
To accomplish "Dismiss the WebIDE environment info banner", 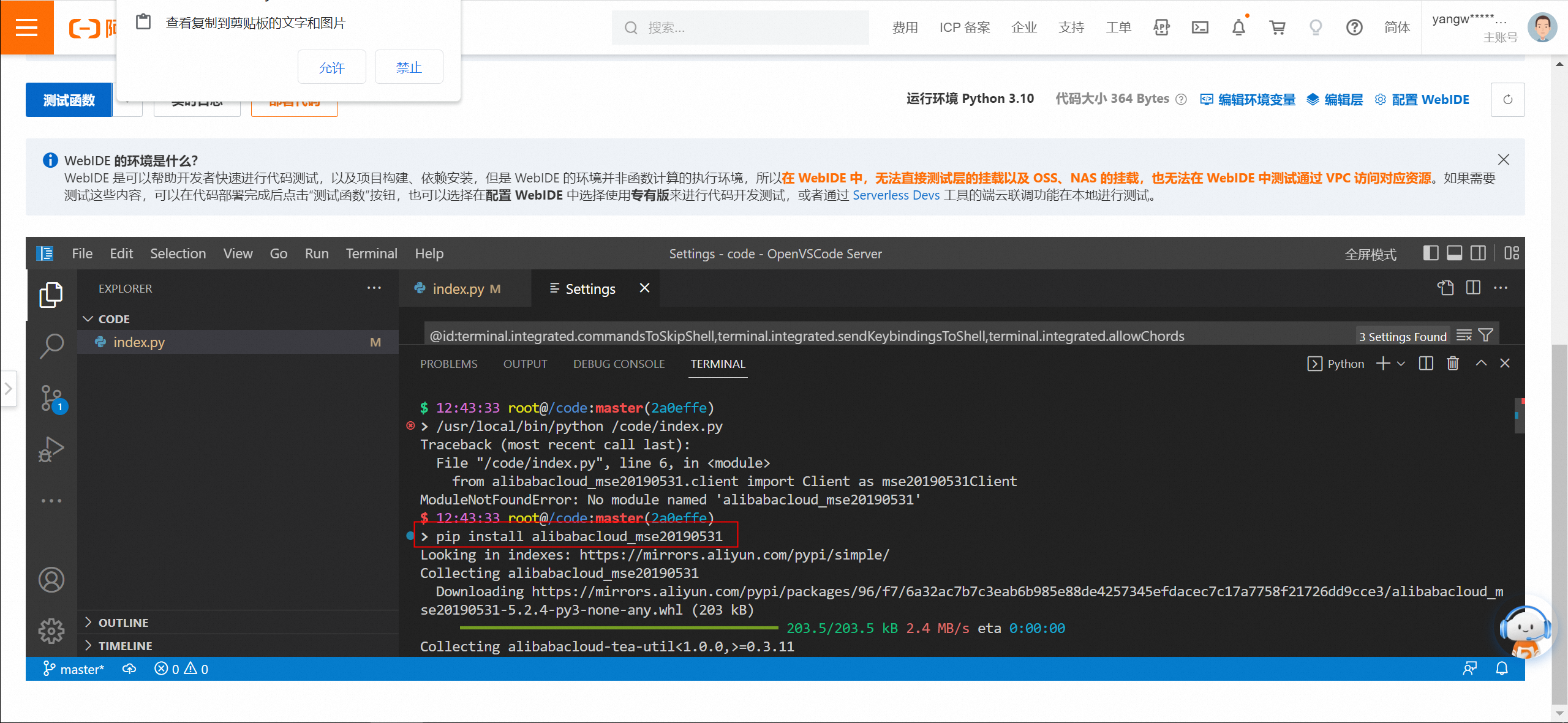I will 1502,160.
